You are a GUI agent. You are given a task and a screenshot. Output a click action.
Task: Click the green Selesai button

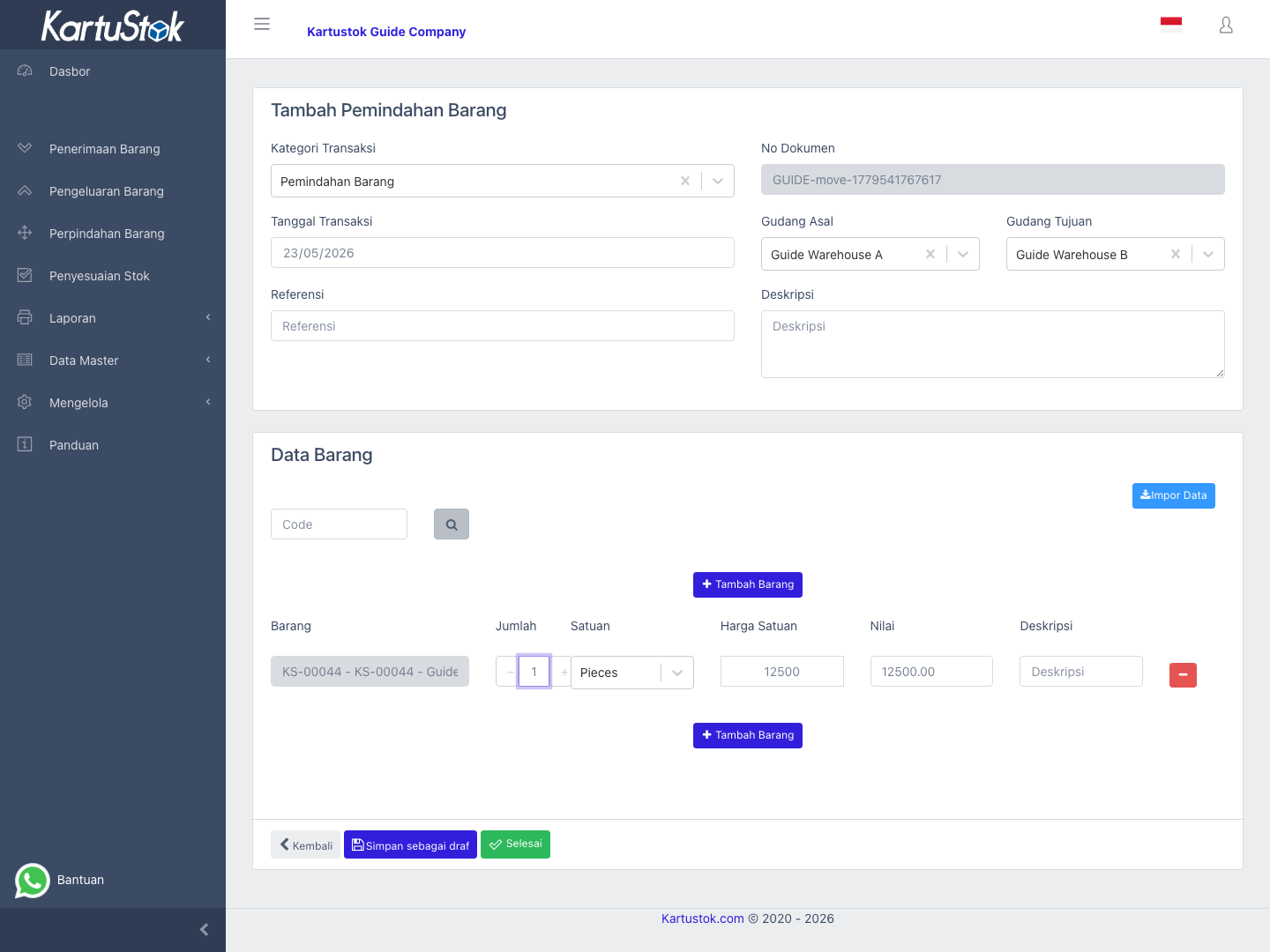pyautogui.click(x=515, y=844)
